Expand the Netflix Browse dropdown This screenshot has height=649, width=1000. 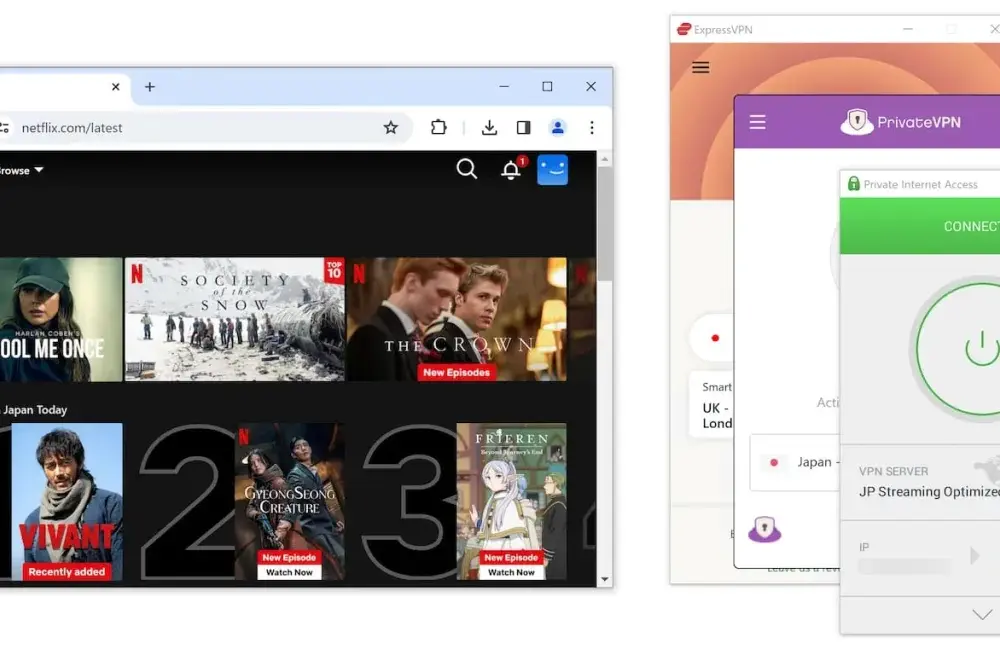(x=21, y=170)
